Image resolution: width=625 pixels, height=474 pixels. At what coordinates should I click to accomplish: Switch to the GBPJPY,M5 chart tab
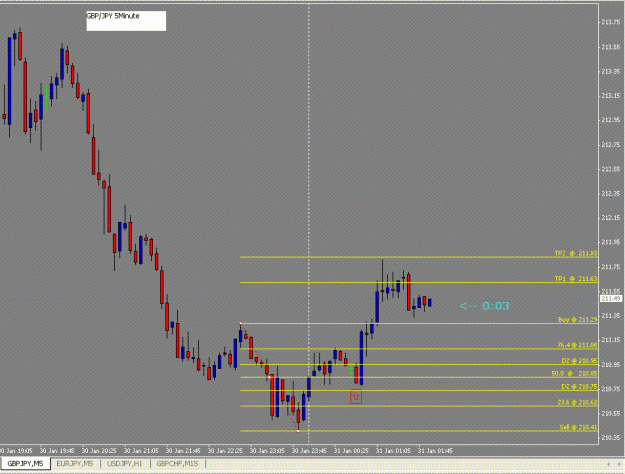[26, 464]
